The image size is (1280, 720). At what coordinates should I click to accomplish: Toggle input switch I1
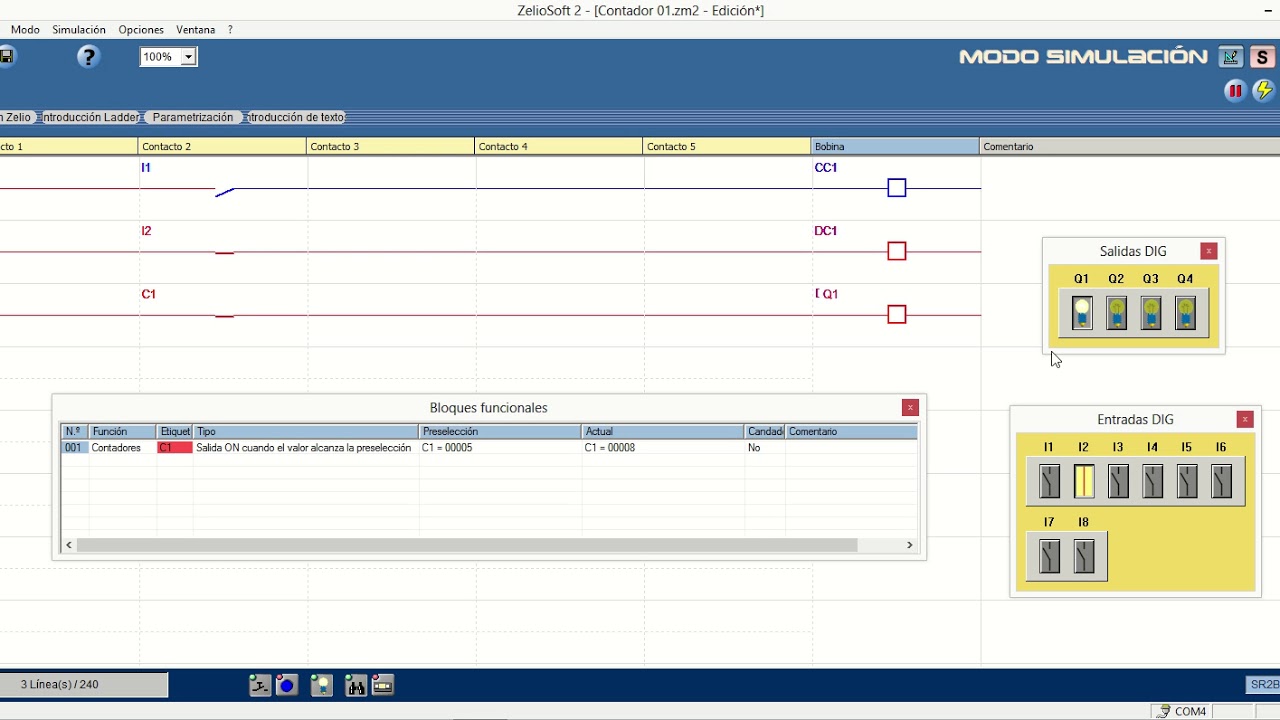(1049, 481)
